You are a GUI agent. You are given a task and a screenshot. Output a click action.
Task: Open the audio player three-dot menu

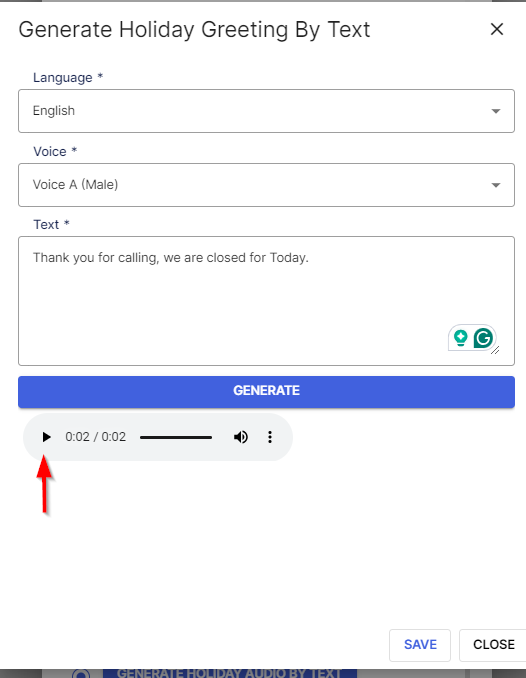point(270,437)
